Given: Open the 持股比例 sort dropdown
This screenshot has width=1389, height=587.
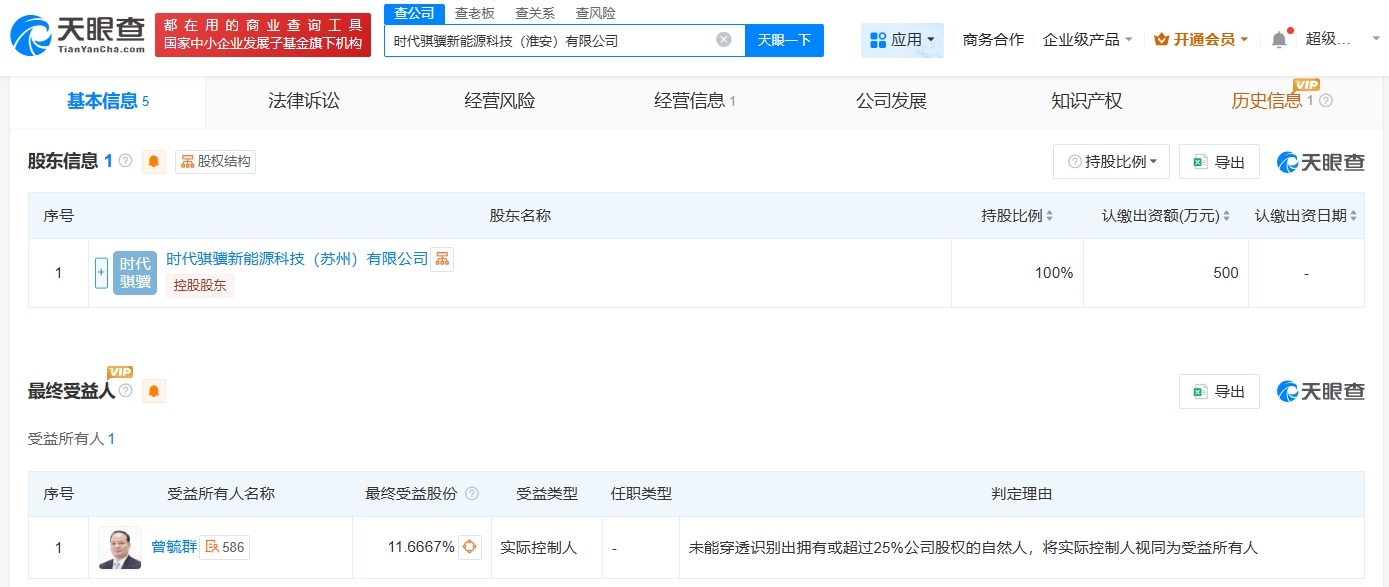Looking at the screenshot, I should [x=1110, y=161].
